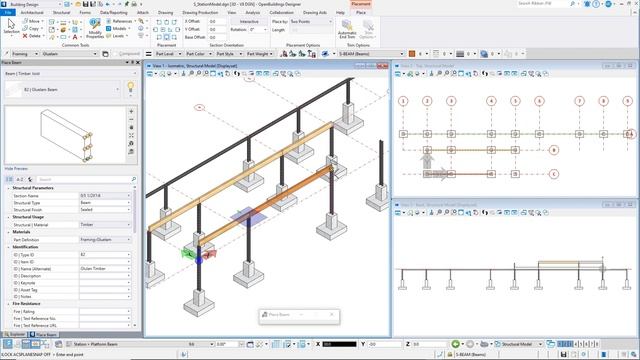Click the Search Ribbon input field
Image resolution: width=640 pixels, height=360 pixels.
(542, 4)
